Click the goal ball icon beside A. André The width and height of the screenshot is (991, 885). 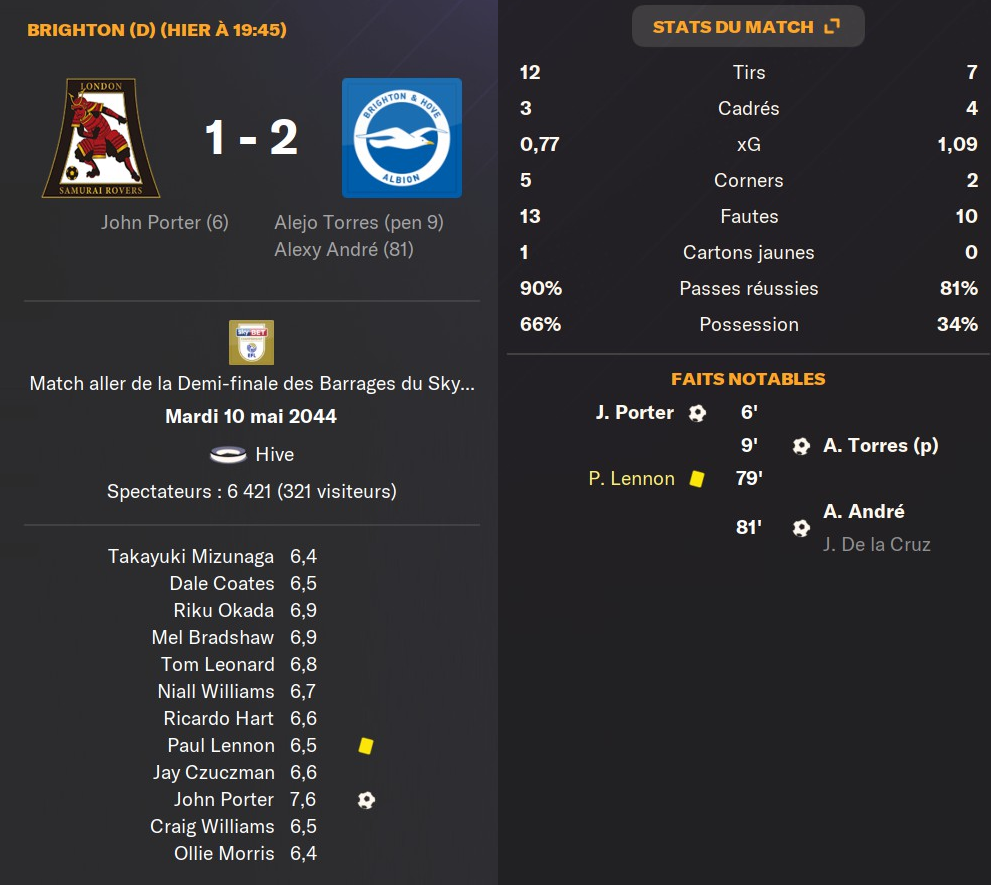tap(800, 527)
